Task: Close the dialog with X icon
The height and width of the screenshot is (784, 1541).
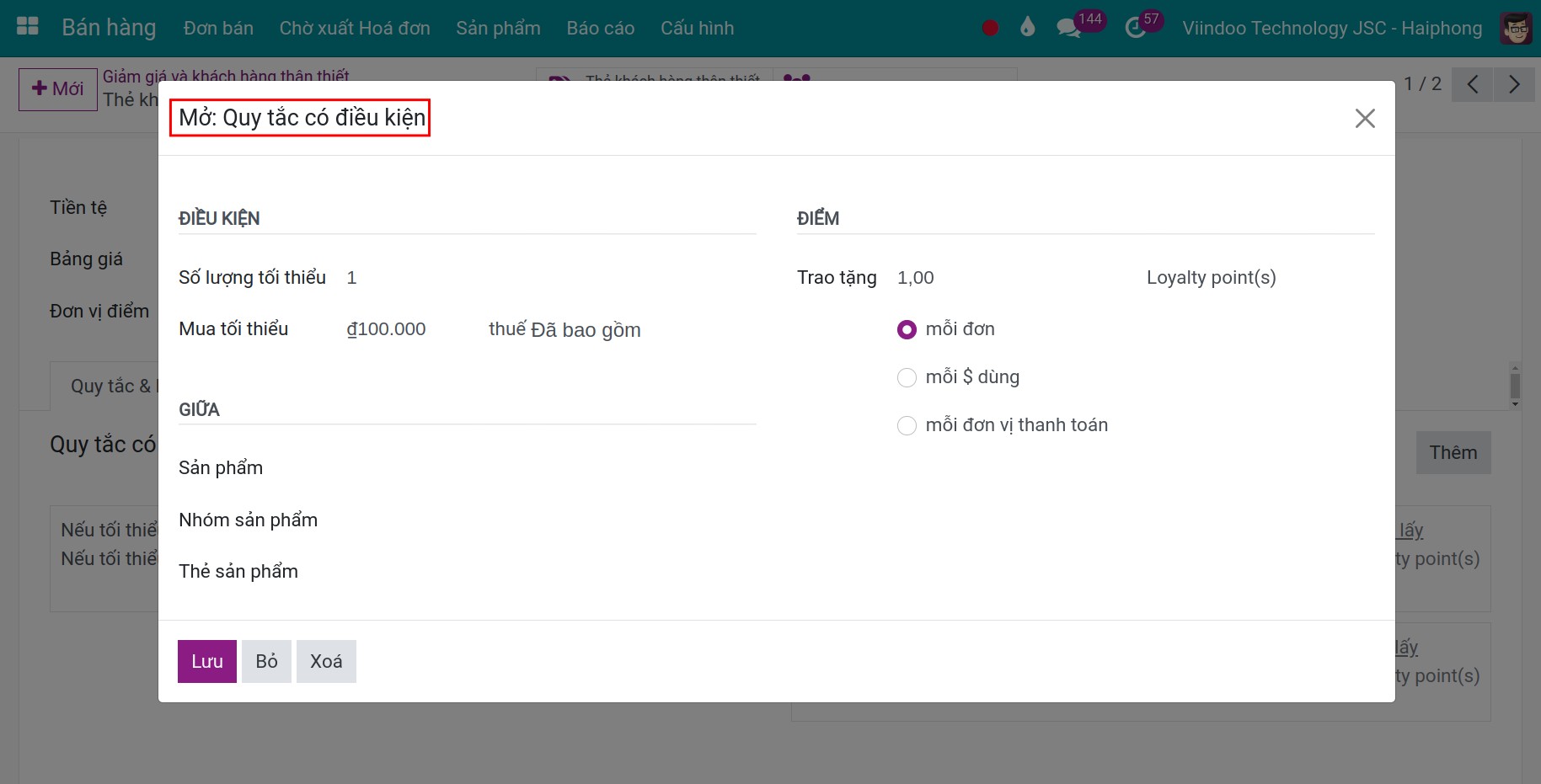Action: (1364, 119)
